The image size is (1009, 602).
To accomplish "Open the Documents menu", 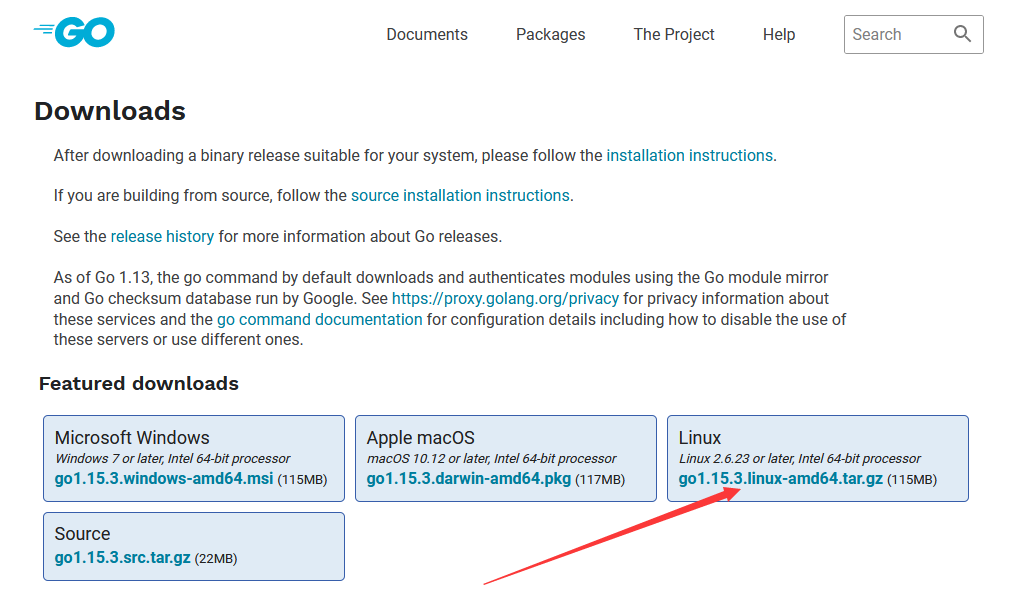I will coord(427,35).
